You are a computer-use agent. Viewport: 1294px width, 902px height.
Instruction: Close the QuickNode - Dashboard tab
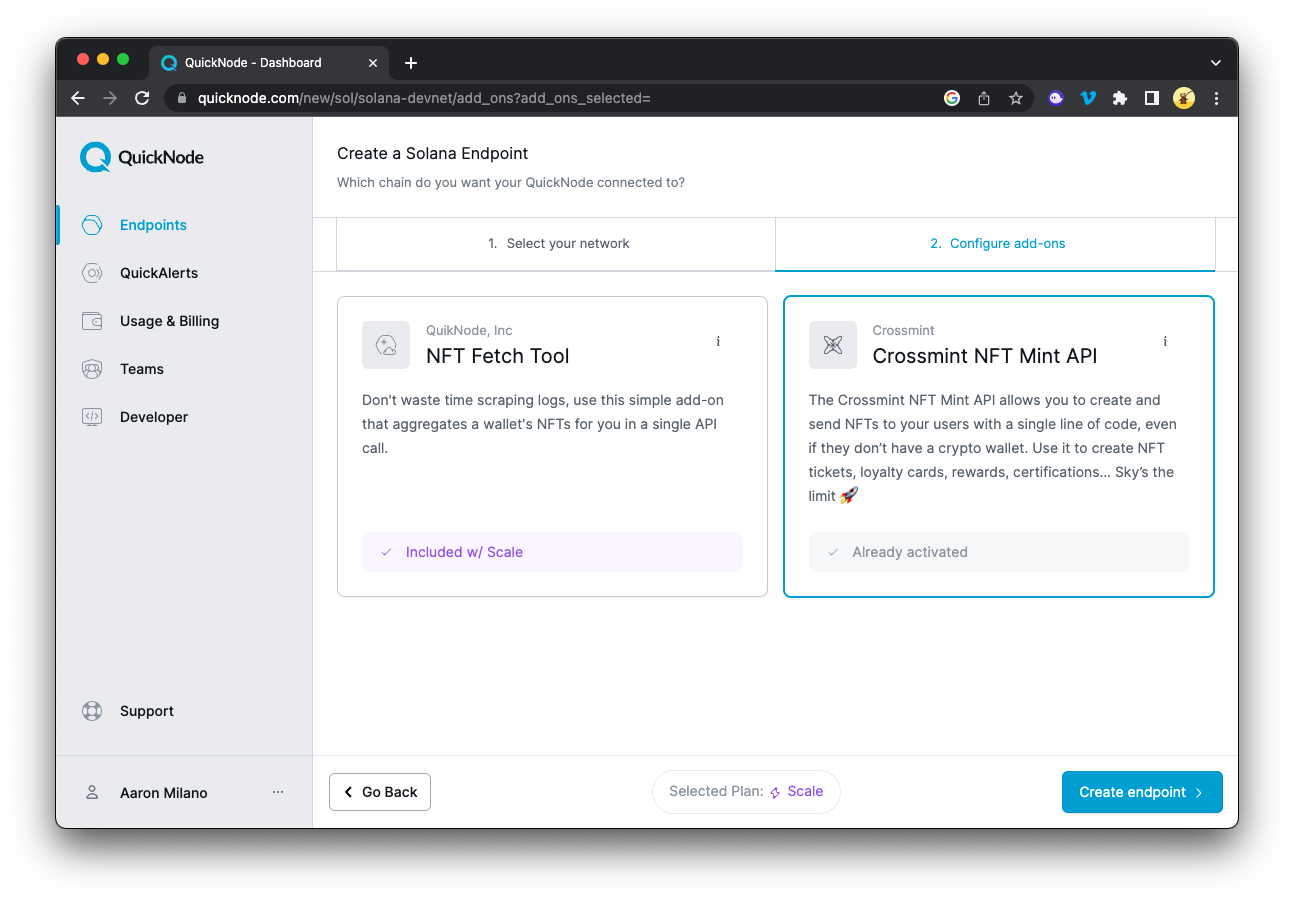(x=373, y=63)
